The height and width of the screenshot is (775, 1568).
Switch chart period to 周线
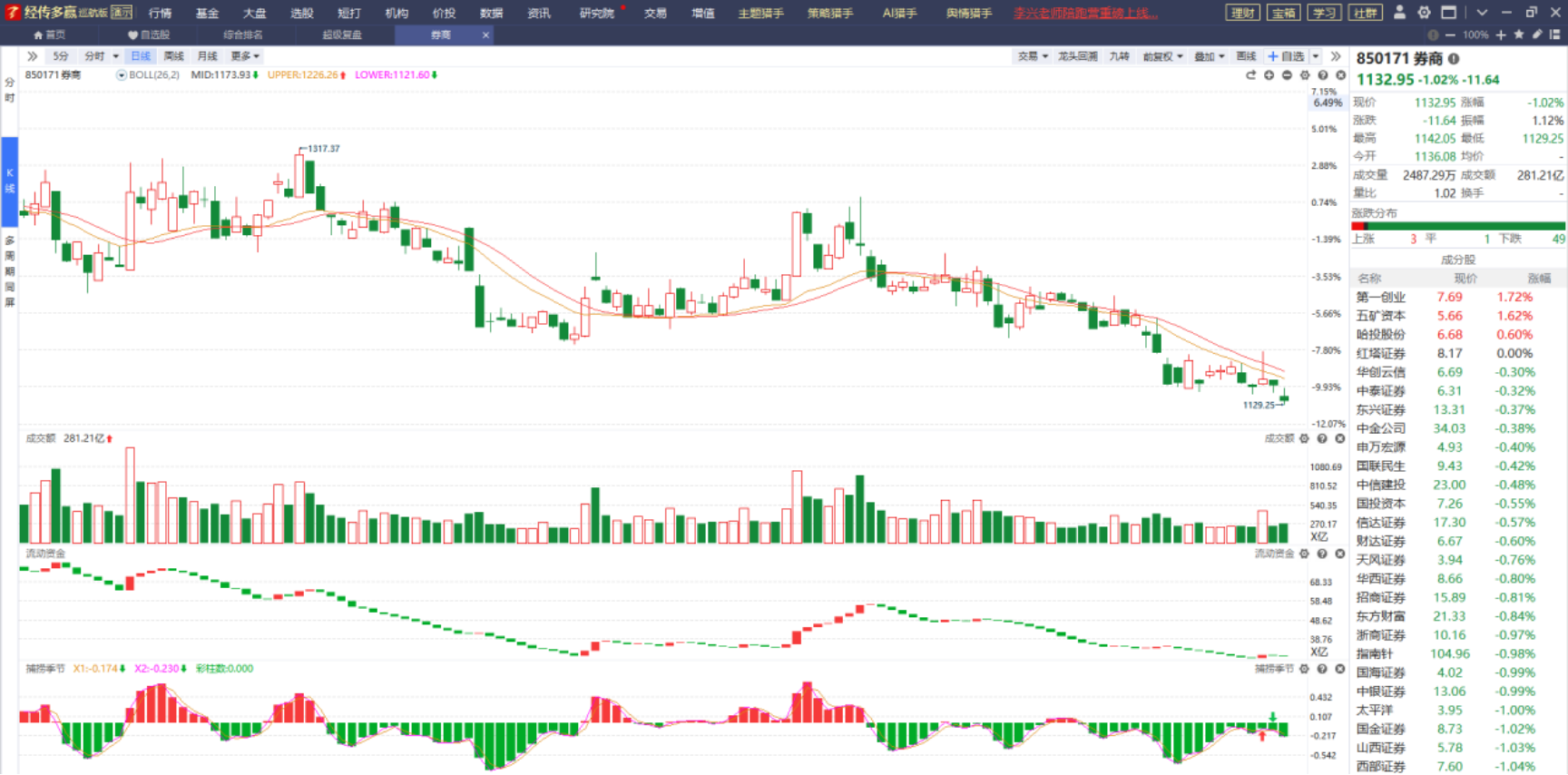click(173, 56)
